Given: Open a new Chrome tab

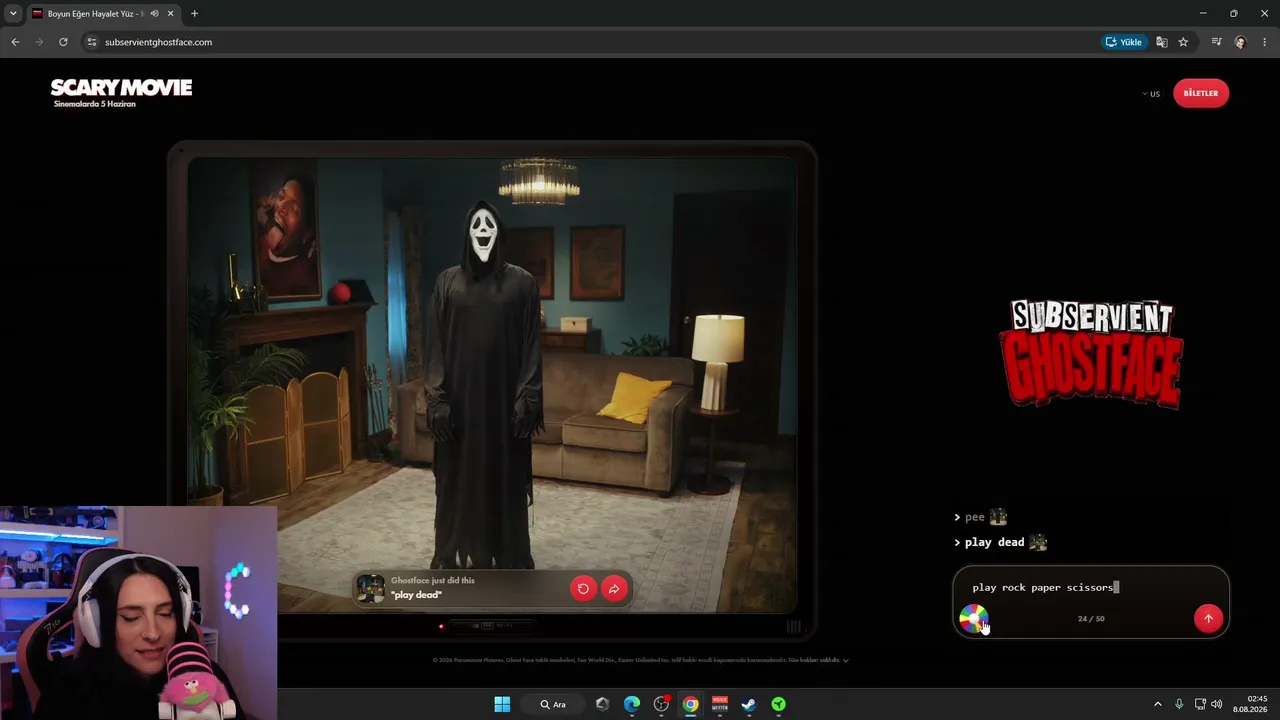Looking at the screenshot, I should (x=194, y=14).
